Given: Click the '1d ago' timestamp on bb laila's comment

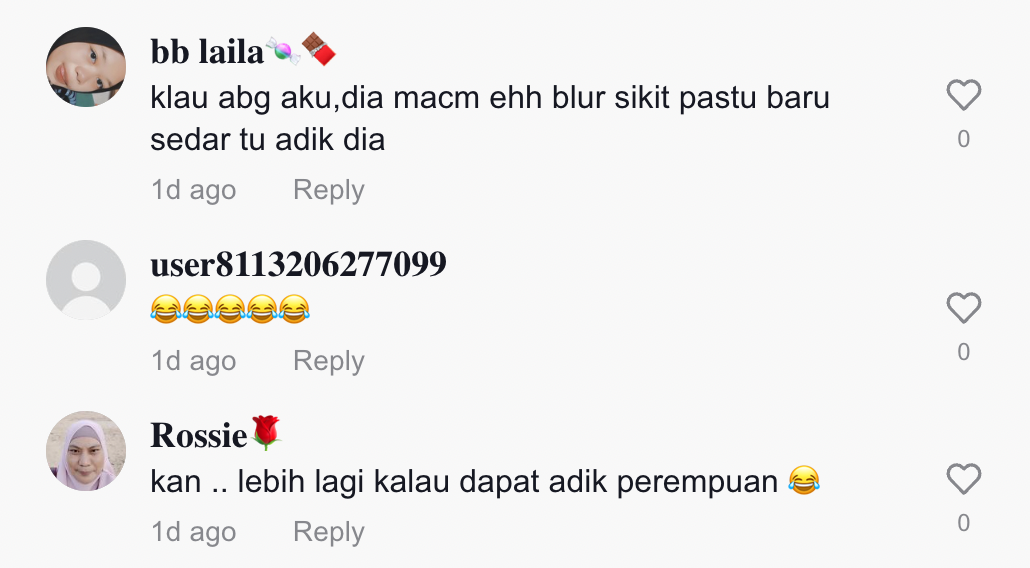Looking at the screenshot, I should (x=193, y=190).
